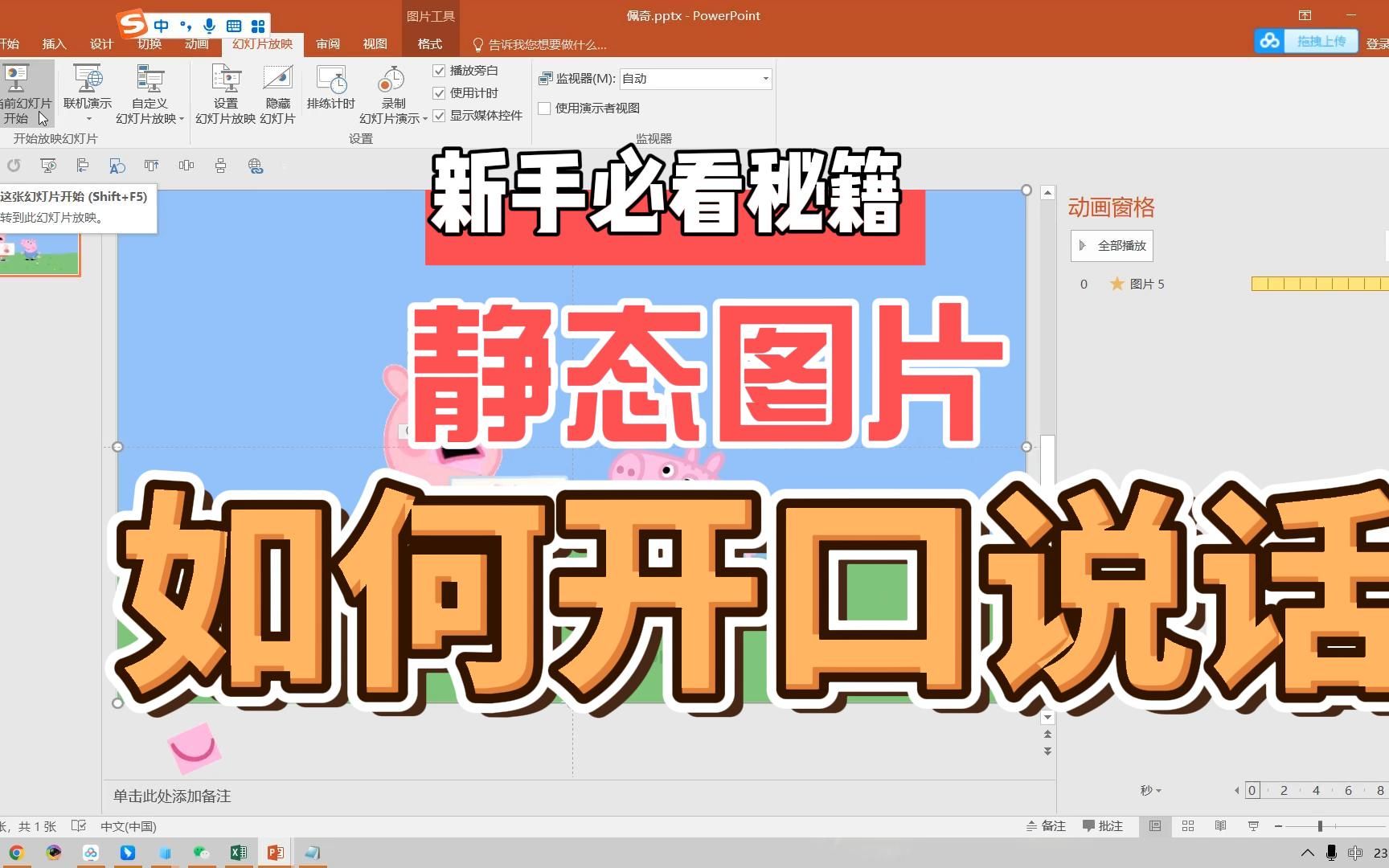Viewport: 1389px width, 868px height.
Task: Click 全部播放 in animation pane
Action: click(1112, 246)
